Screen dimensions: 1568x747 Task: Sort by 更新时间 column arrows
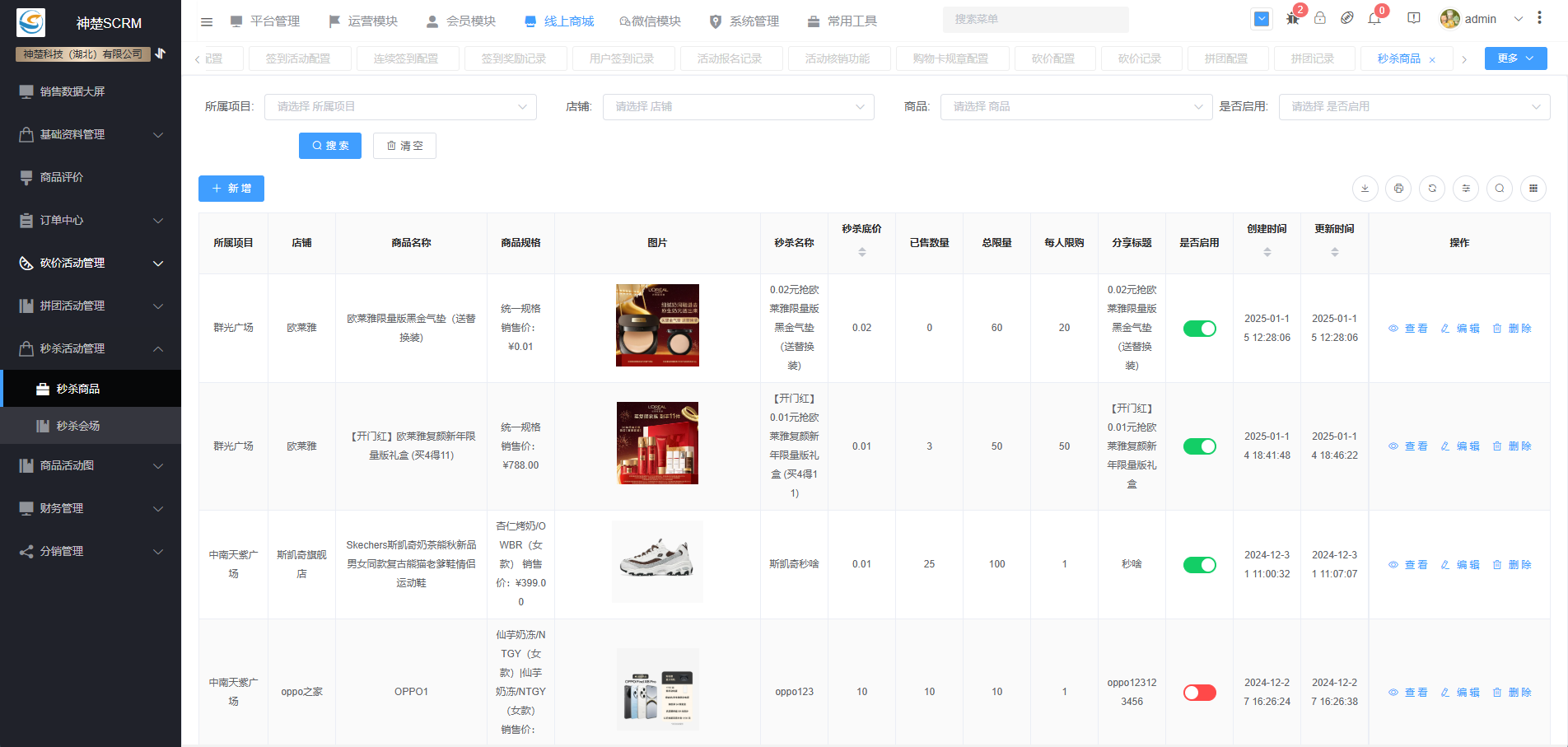pos(1335,252)
